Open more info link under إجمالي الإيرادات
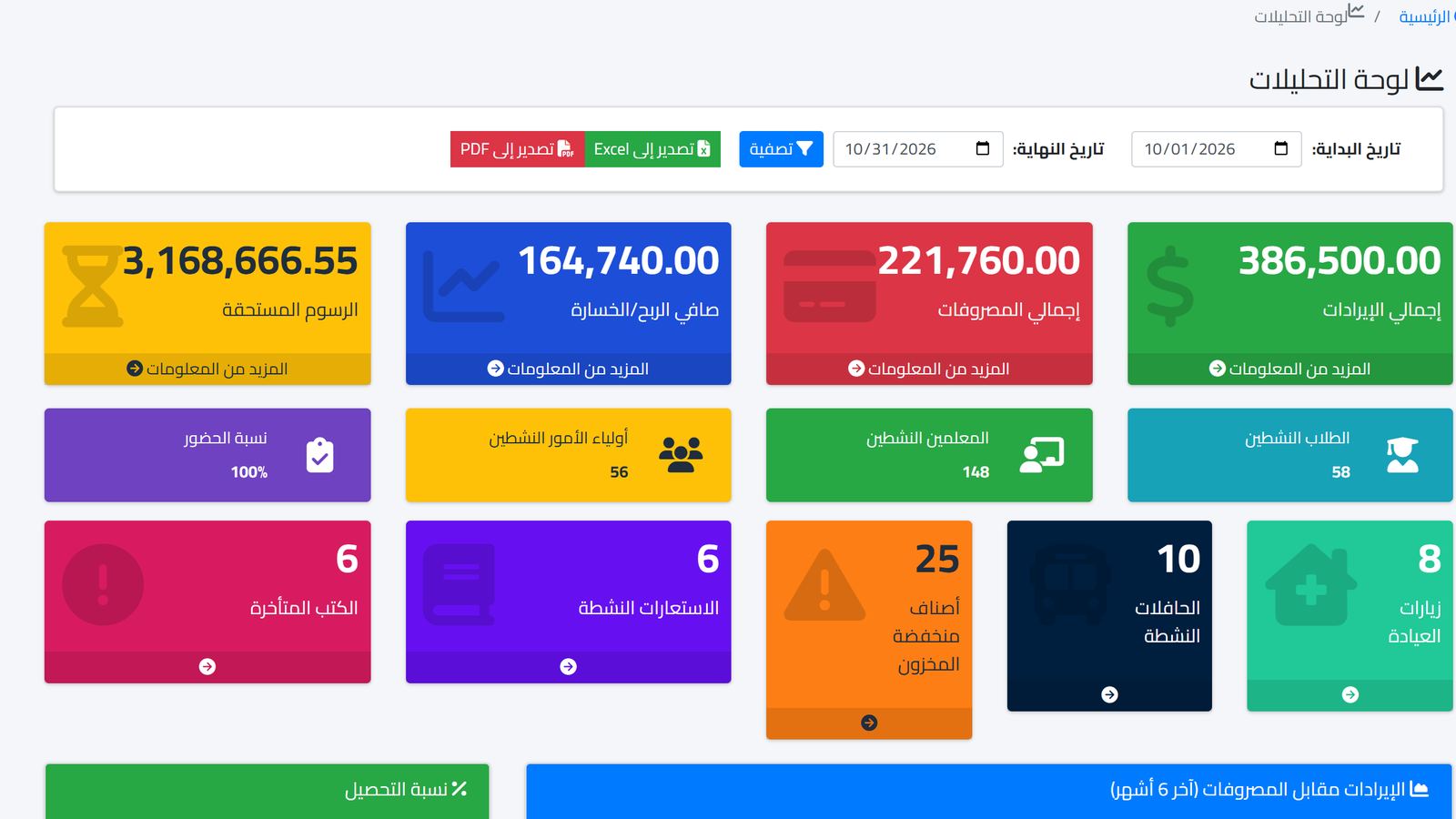Viewport: 1456px width, 819px height. coord(1290,369)
